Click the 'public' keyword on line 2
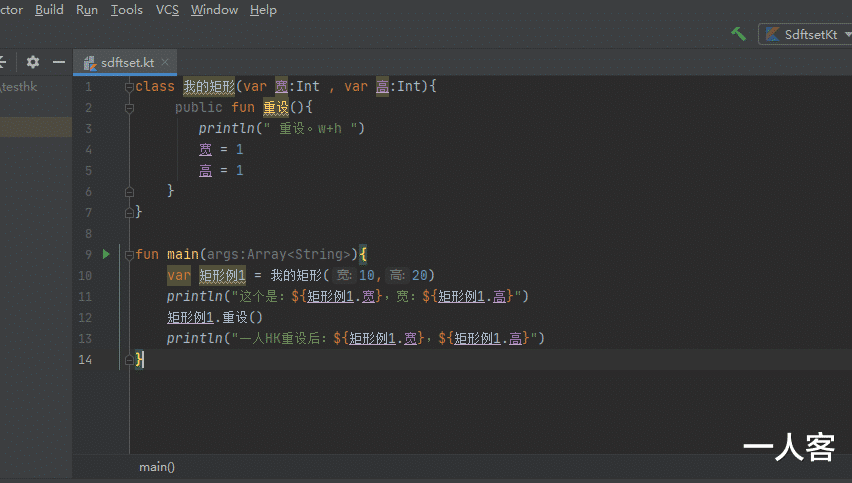 click(198, 108)
